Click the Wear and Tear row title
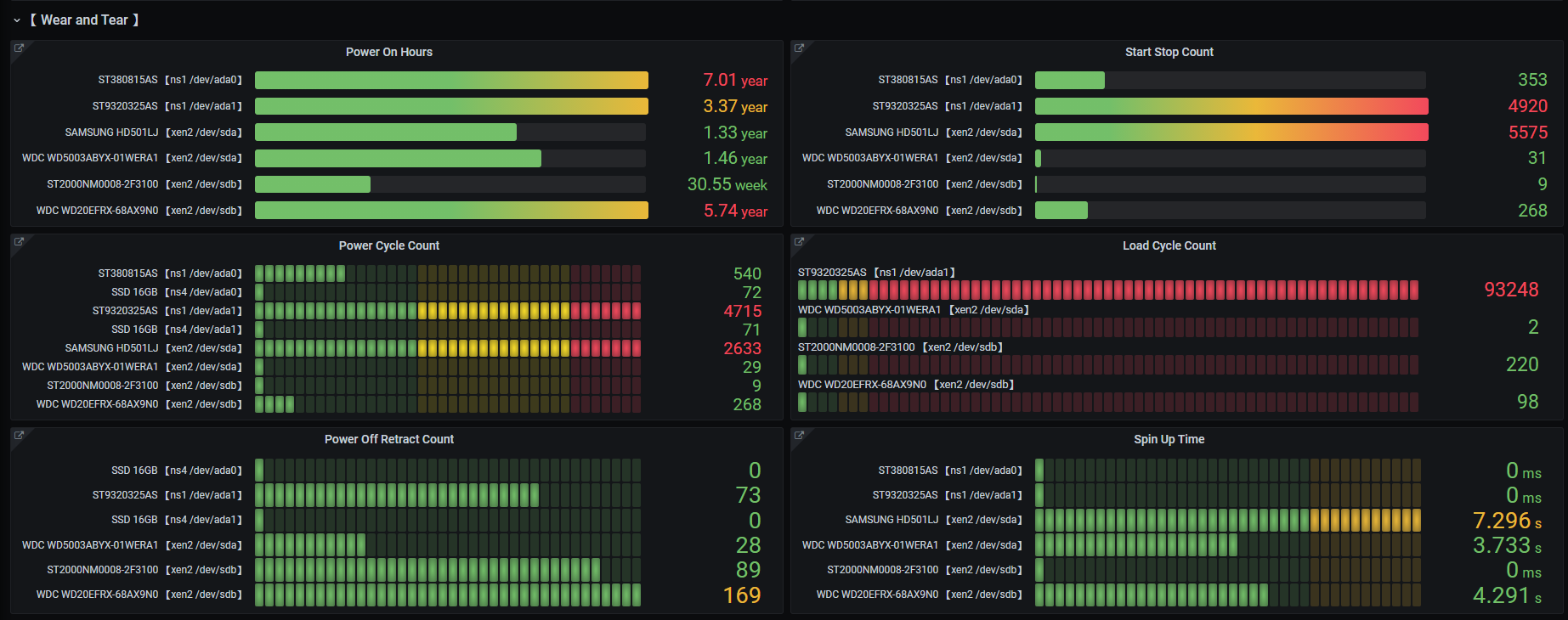This screenshot has width=1568, height=620. [x=85, y=20]
